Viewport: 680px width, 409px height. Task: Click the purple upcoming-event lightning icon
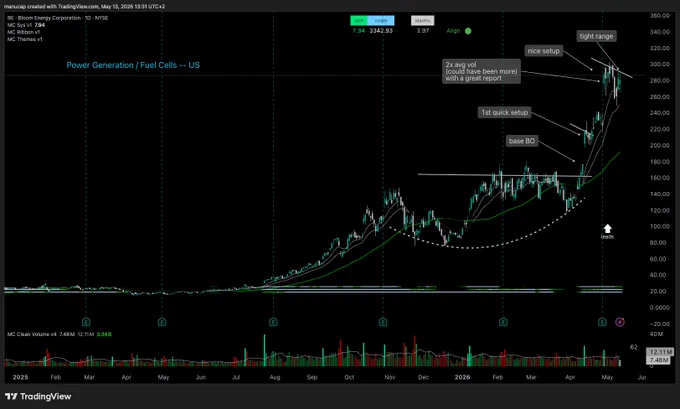tap(620, 322)
